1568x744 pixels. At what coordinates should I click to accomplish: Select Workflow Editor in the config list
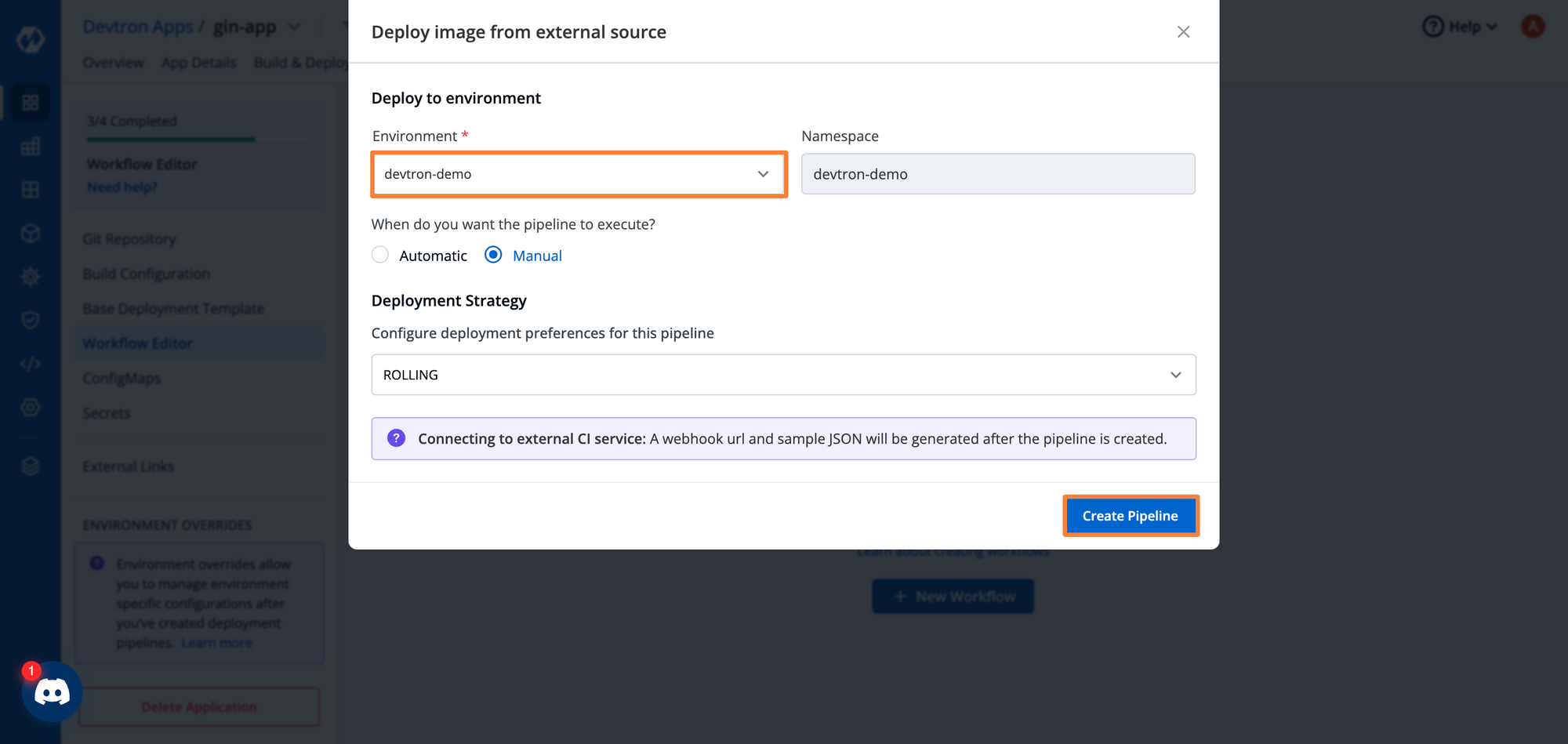coord(200,343)
